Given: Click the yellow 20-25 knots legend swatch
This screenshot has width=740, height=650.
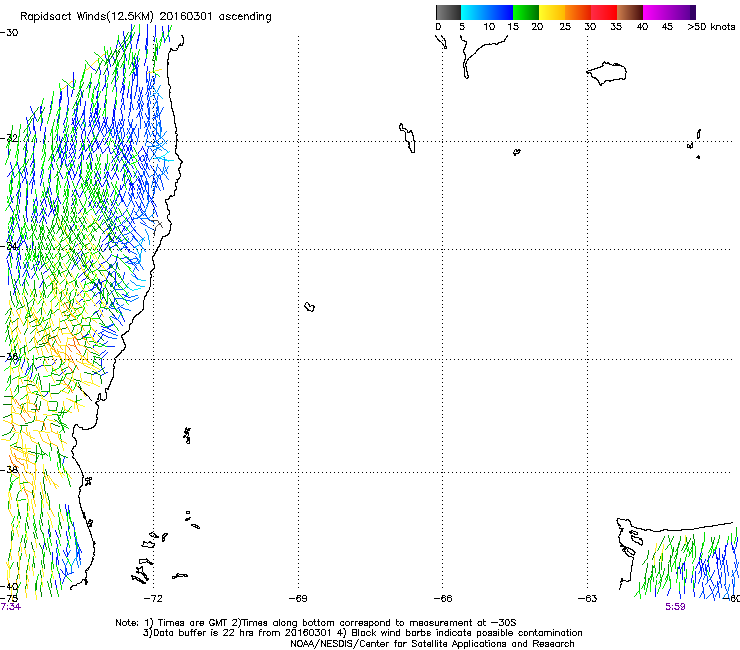Looking at the screenshot, I should tap(552, 12).
